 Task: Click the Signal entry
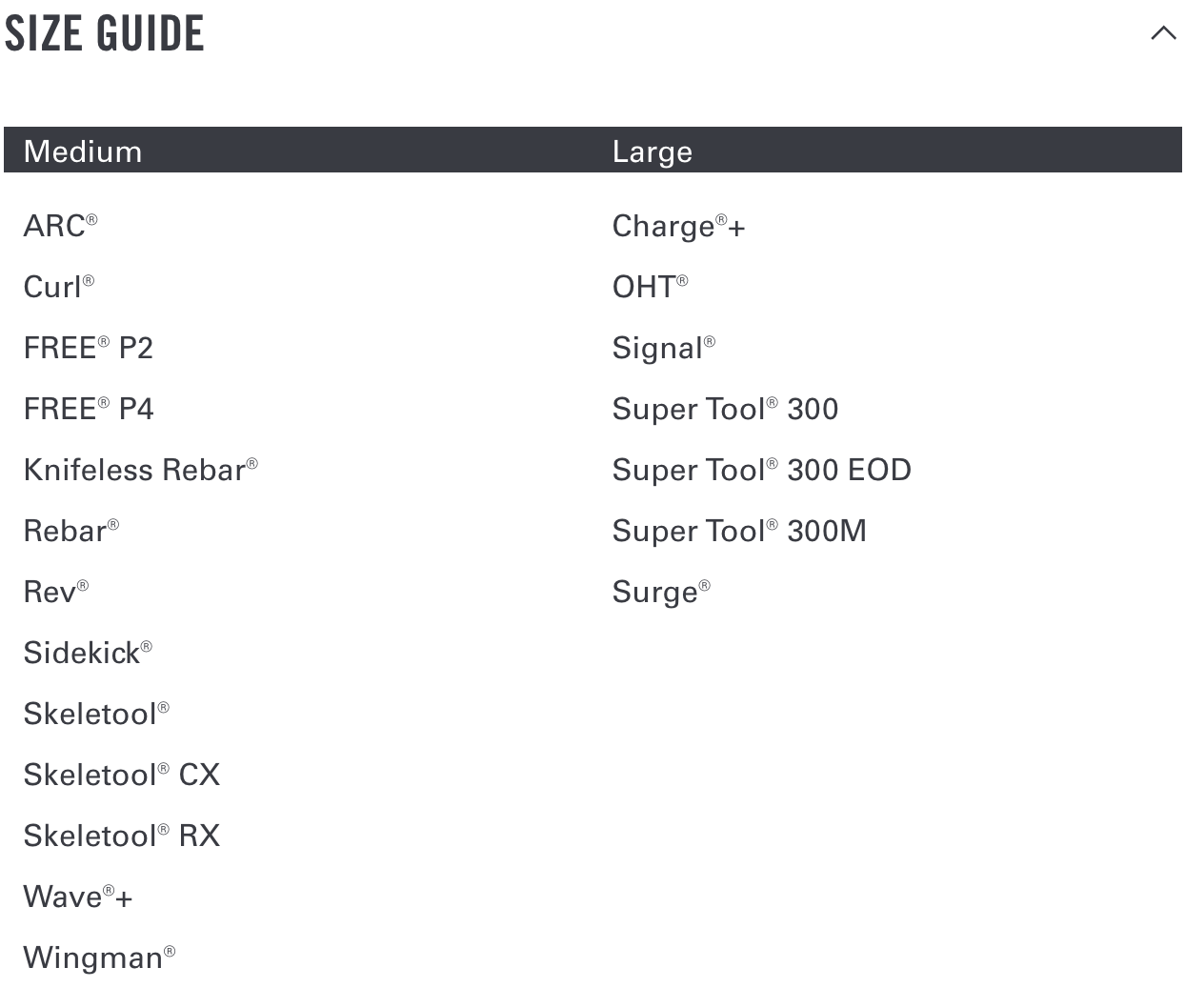click(664, 348)
